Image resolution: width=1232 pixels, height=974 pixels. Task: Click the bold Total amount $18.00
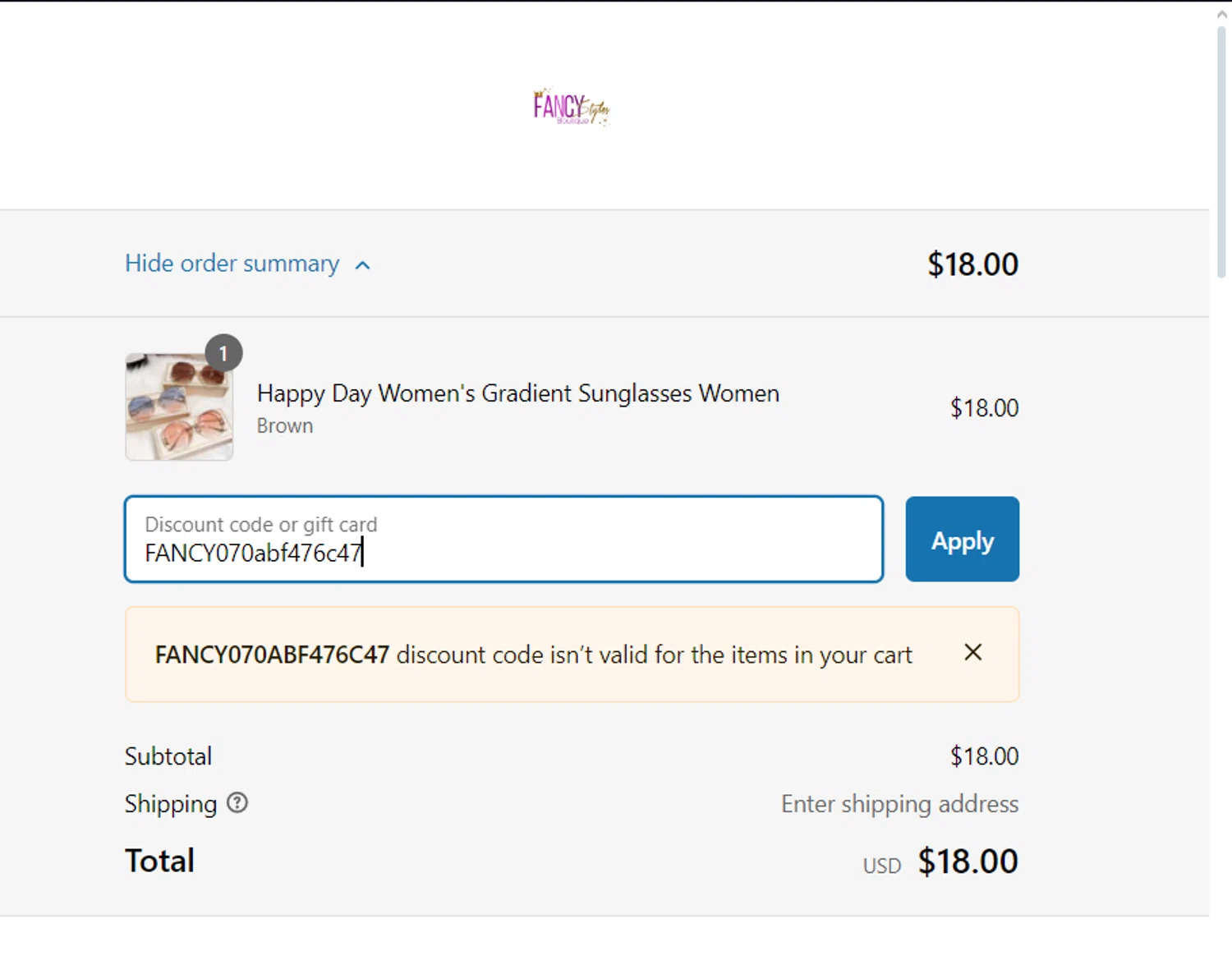(968, 861)
